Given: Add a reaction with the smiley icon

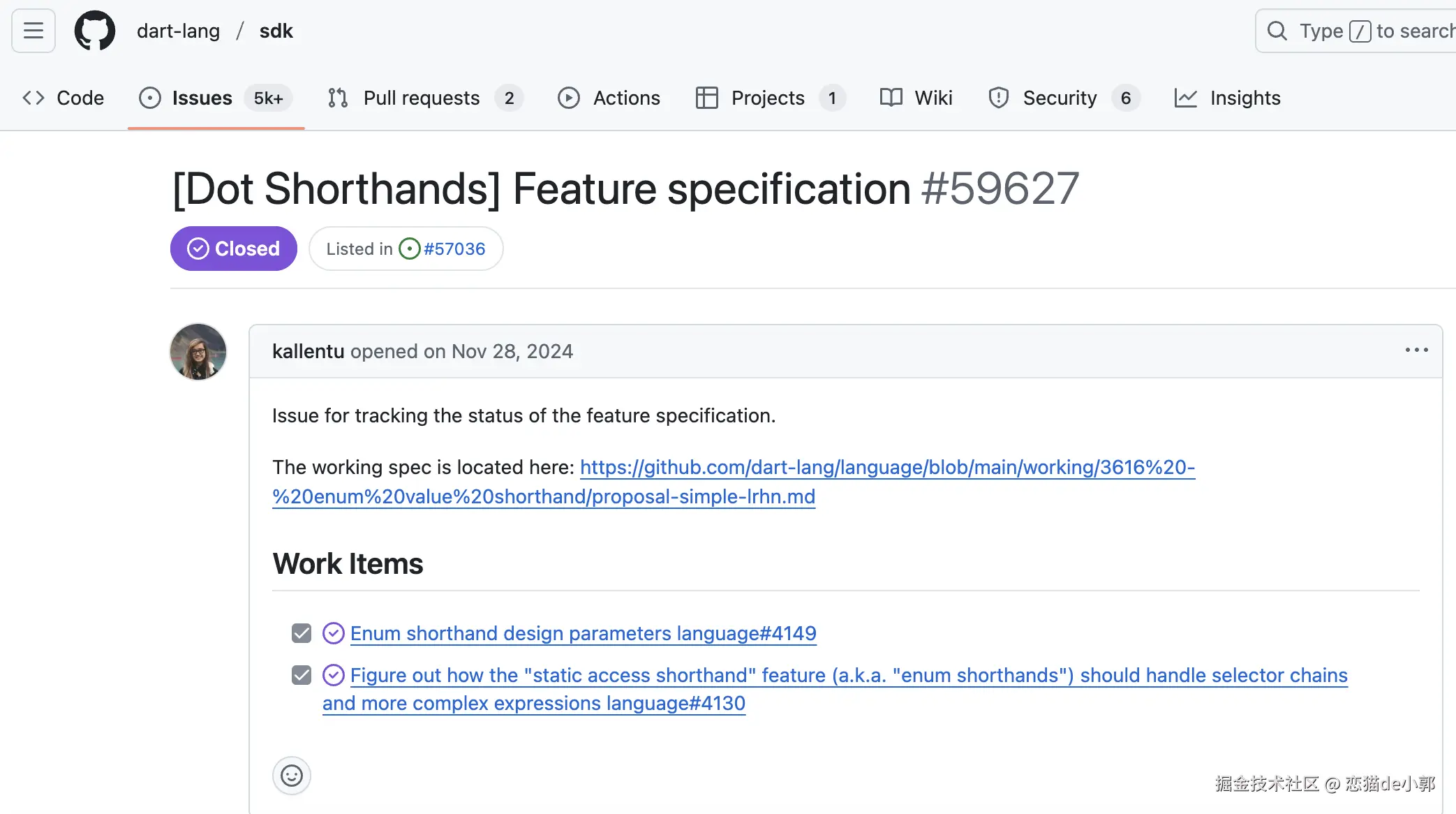Looking at the screenshot, I should click(x=291, y=776).
